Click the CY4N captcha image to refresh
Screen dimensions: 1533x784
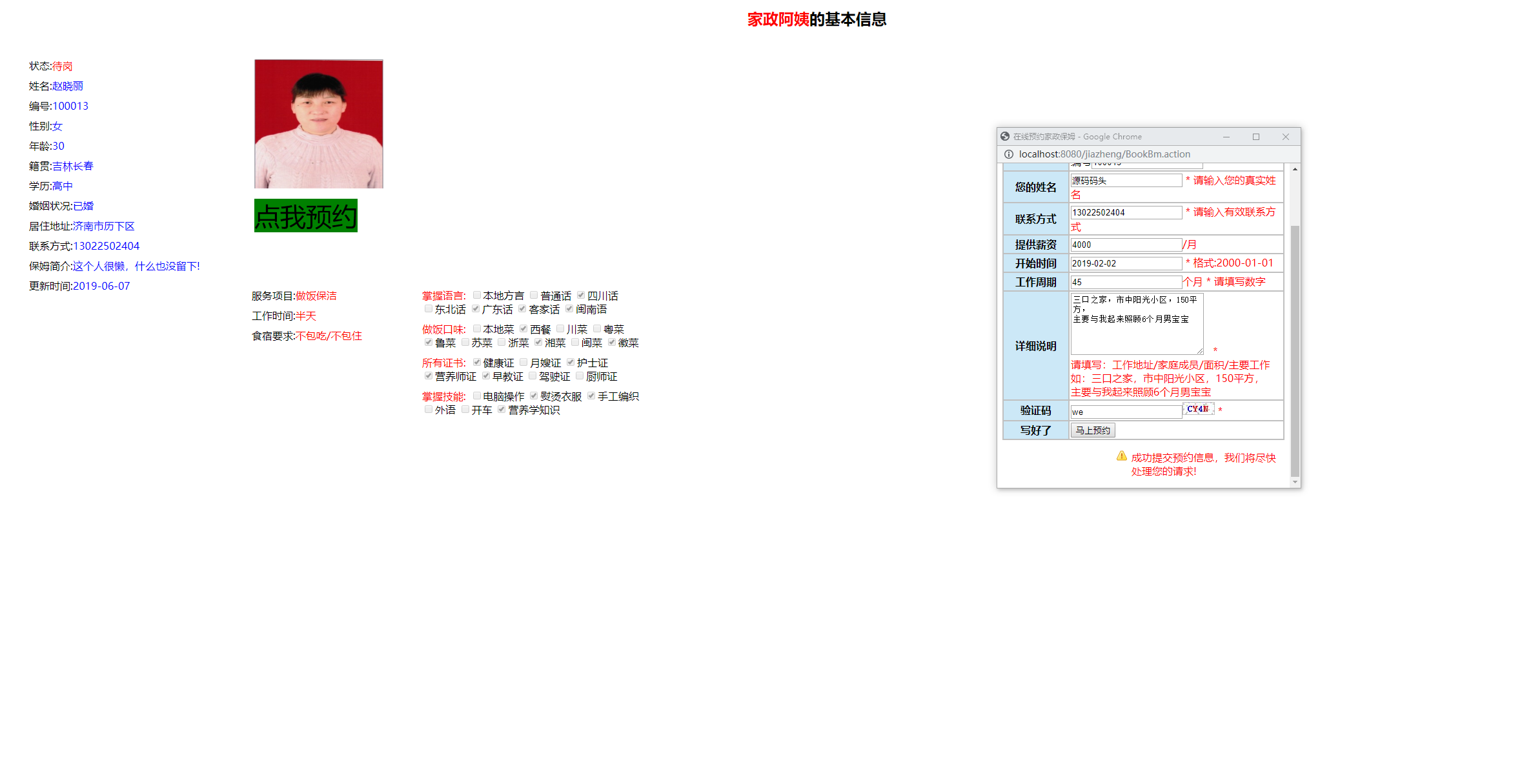[x=1197, y=408]
